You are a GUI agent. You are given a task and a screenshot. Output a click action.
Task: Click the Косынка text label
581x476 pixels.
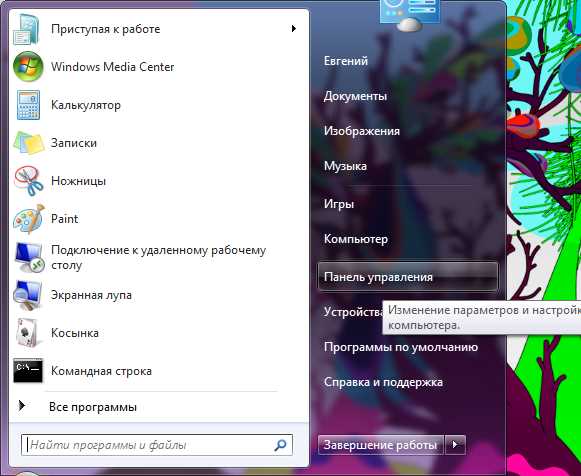point(74,333)
